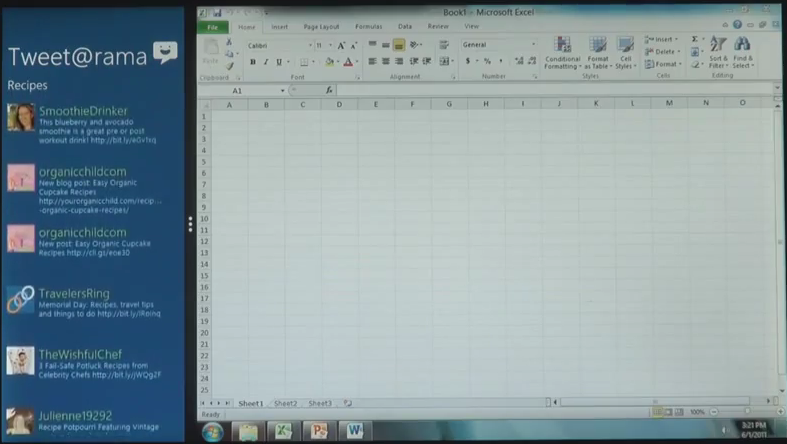This screenshot has height=444, width=787.
Task: Switch to the Insert ribbon tab
Action: (x=280, y=27)
